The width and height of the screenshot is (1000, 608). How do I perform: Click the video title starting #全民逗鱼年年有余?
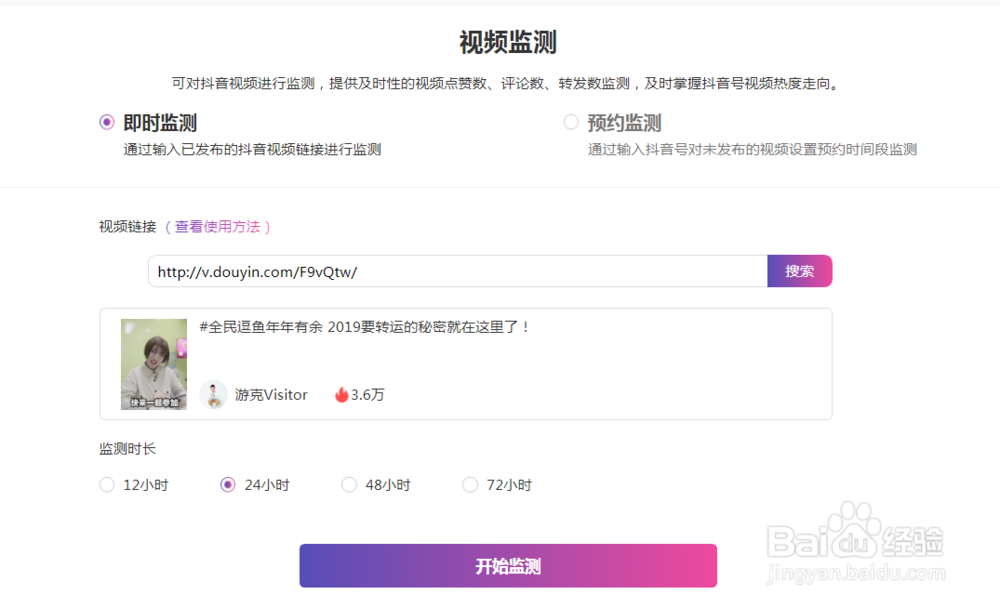[x=364, y=327]
